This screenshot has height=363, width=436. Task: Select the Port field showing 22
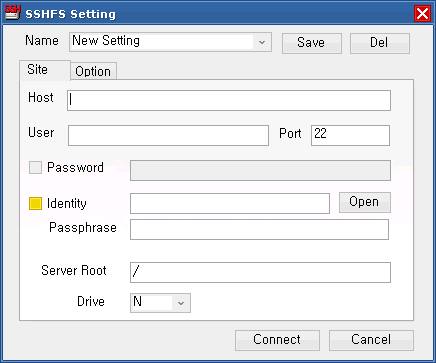(350, 135)
